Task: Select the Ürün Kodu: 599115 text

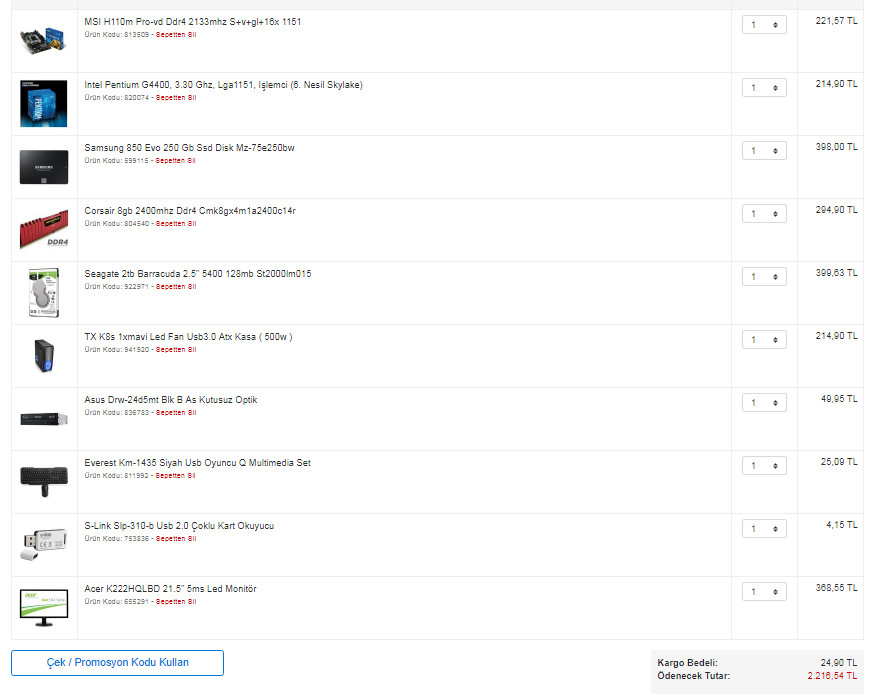Action: pyautogui.click(x=117, y=160)
